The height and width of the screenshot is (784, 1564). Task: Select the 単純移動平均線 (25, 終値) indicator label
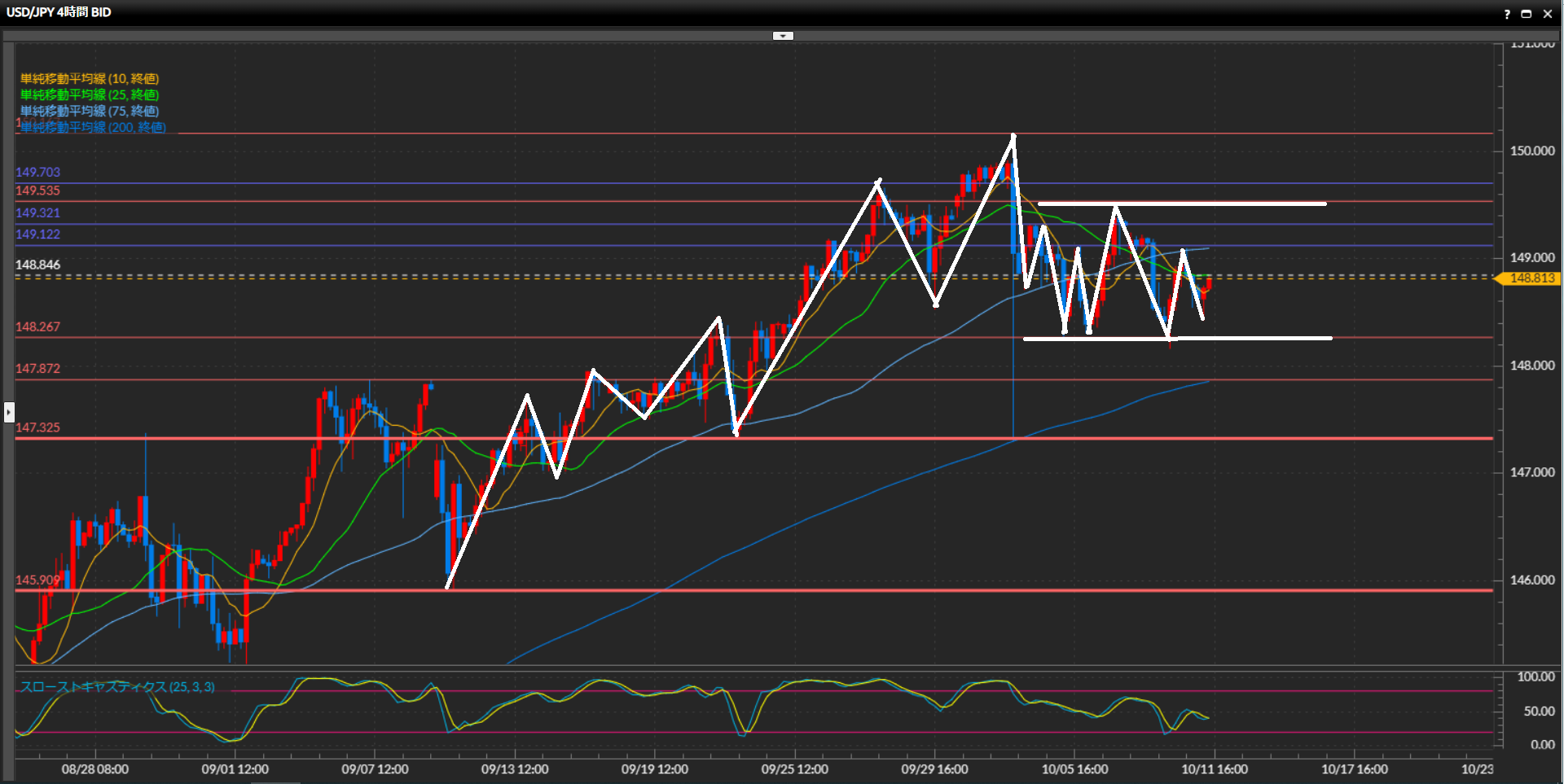click(x=90, y=95)
